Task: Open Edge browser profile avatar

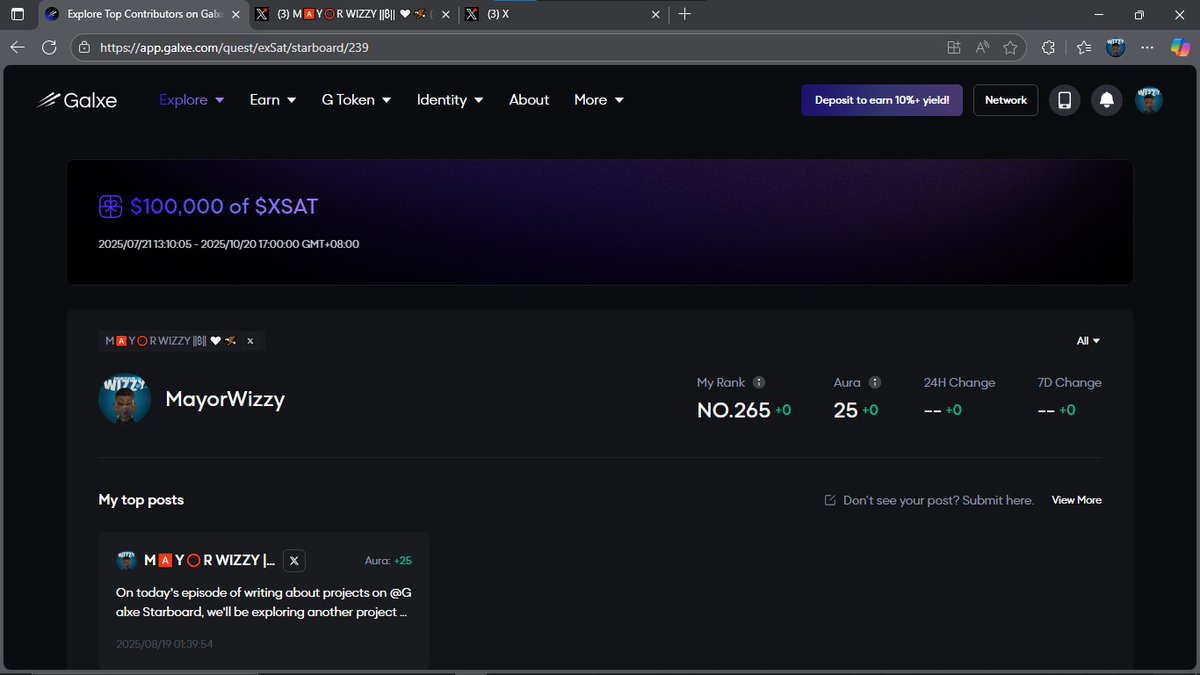Action: click(x=1116, y=47)
